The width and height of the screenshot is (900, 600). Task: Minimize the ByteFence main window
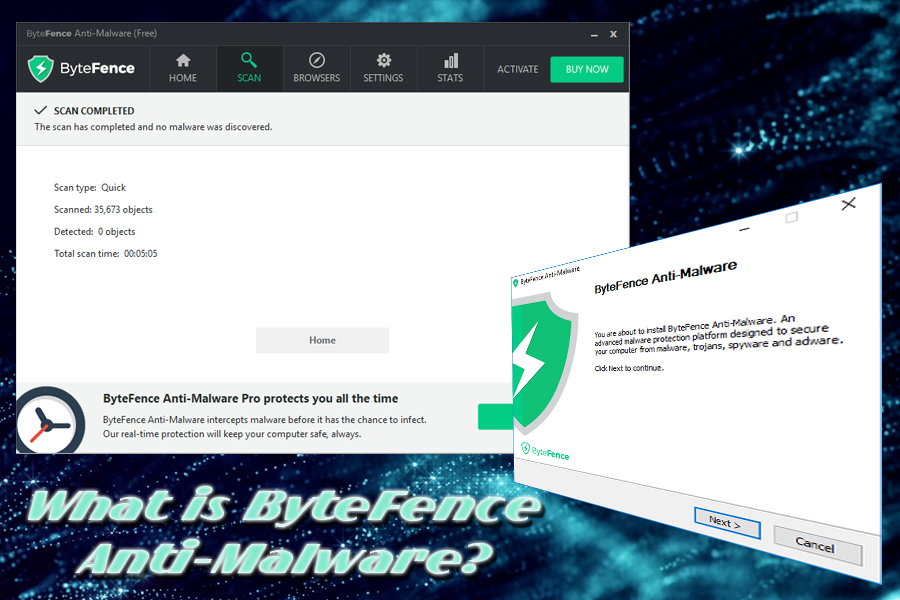pos(595,35)
